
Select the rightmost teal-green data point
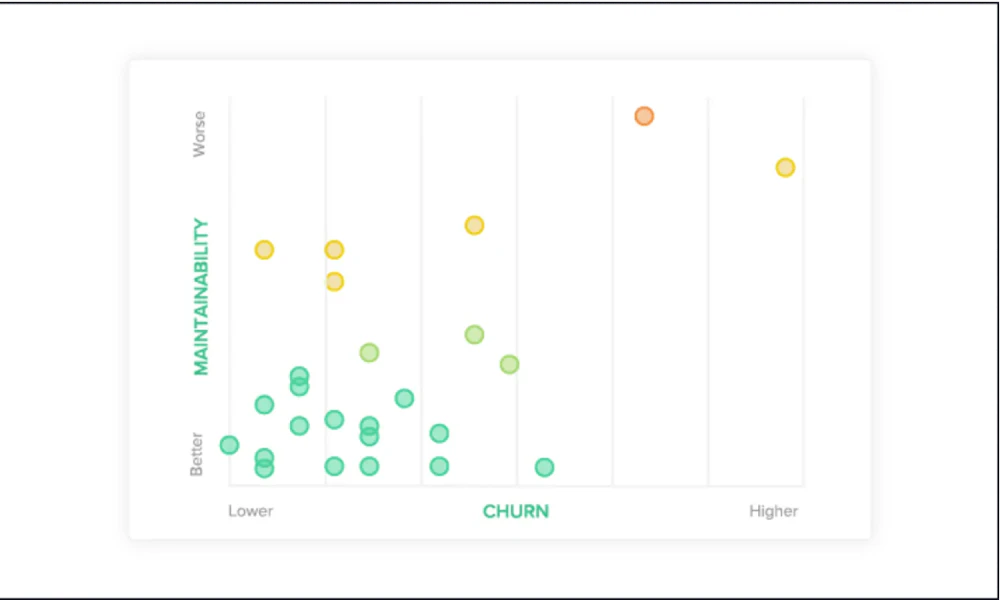tap(544, 467)
